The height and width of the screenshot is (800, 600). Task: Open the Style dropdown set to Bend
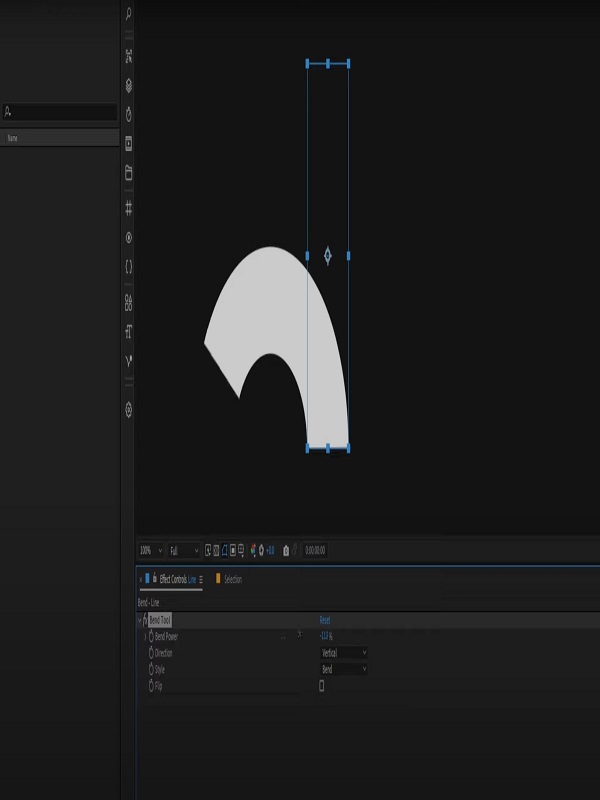(344, 669)
